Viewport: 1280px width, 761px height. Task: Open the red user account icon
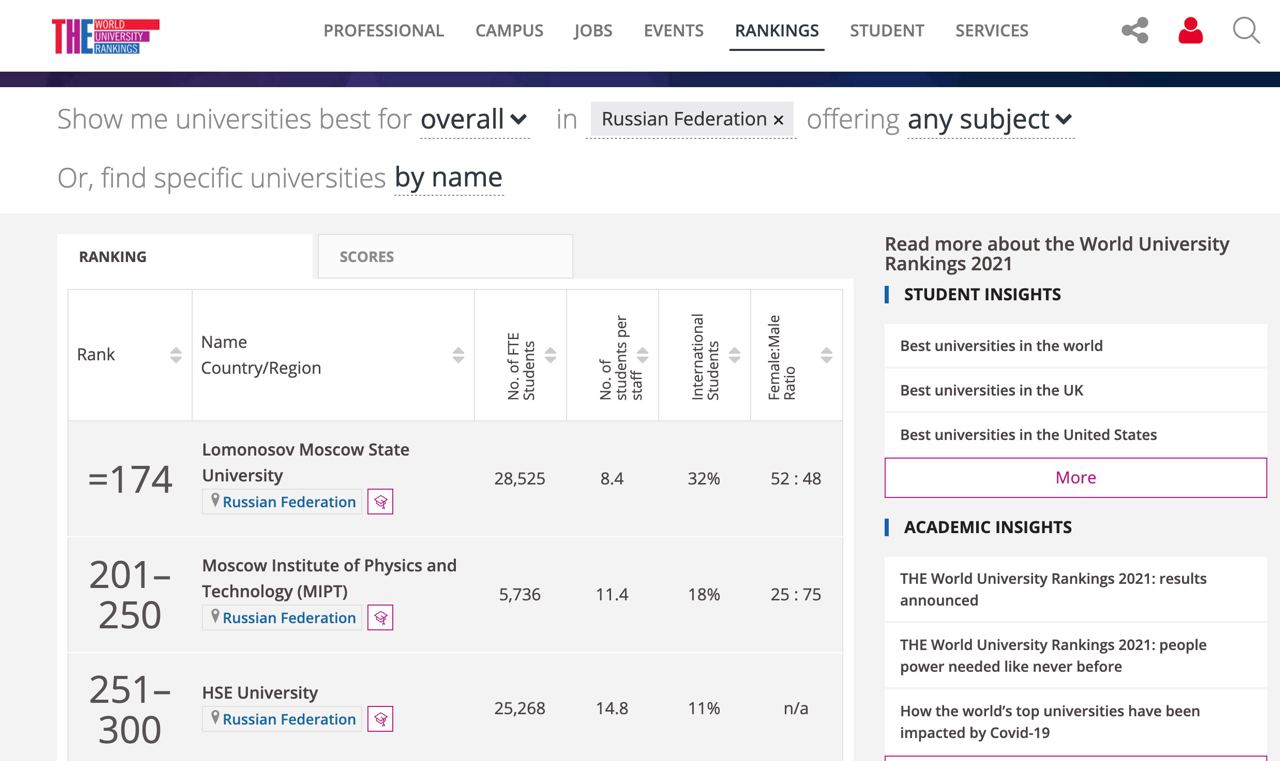click(x=1190, y=31)
